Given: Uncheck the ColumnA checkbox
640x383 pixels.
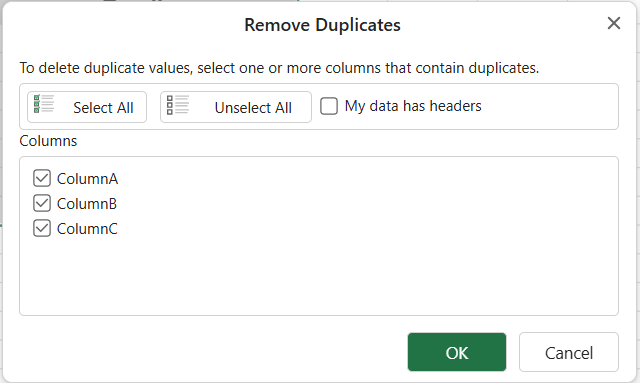Looking at the screenshot, I should [42, 178].
